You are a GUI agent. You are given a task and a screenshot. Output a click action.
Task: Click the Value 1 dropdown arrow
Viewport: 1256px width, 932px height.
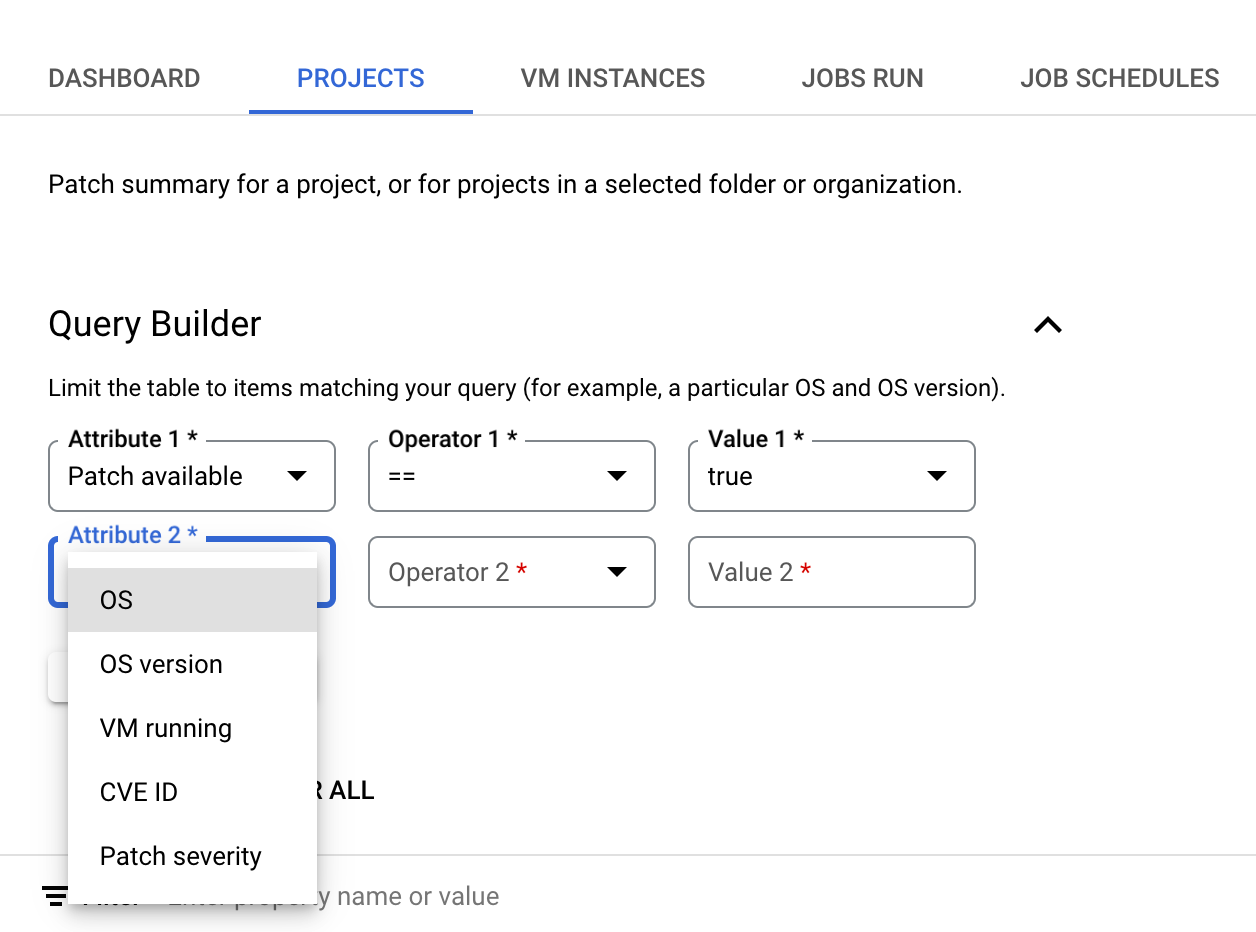coord(937,476)
